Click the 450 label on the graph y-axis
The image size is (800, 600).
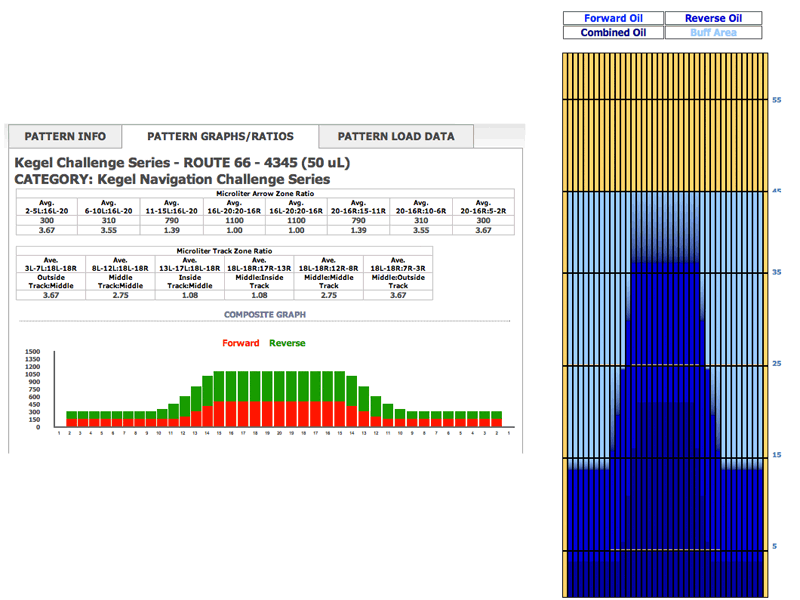(34, 405)
